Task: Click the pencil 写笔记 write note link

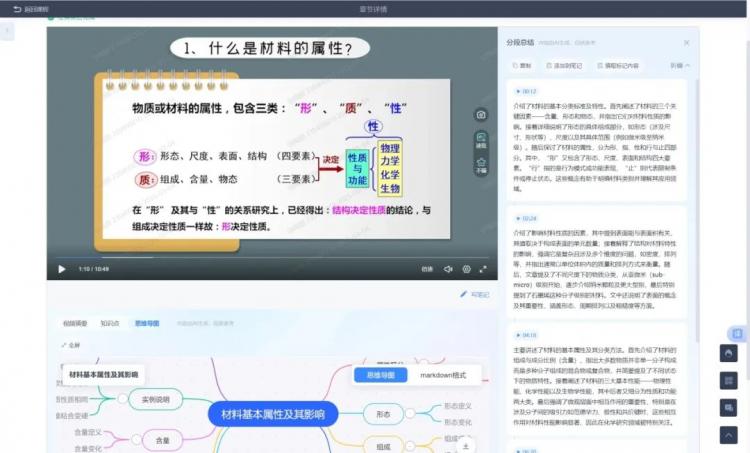Action: tap(475, 295)
